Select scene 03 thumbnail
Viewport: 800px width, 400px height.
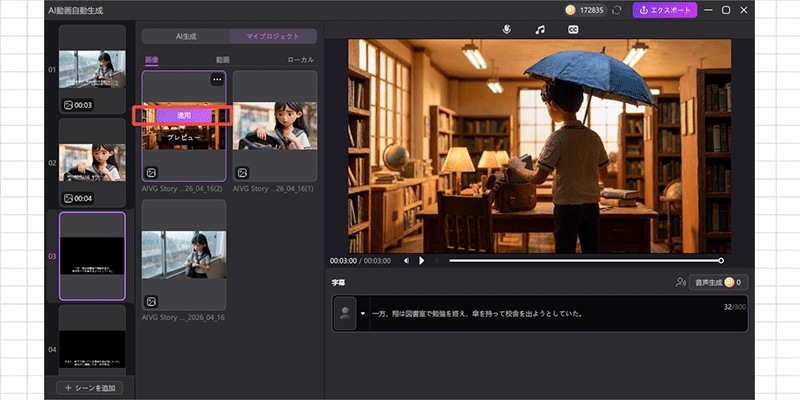tap(92, 256)
